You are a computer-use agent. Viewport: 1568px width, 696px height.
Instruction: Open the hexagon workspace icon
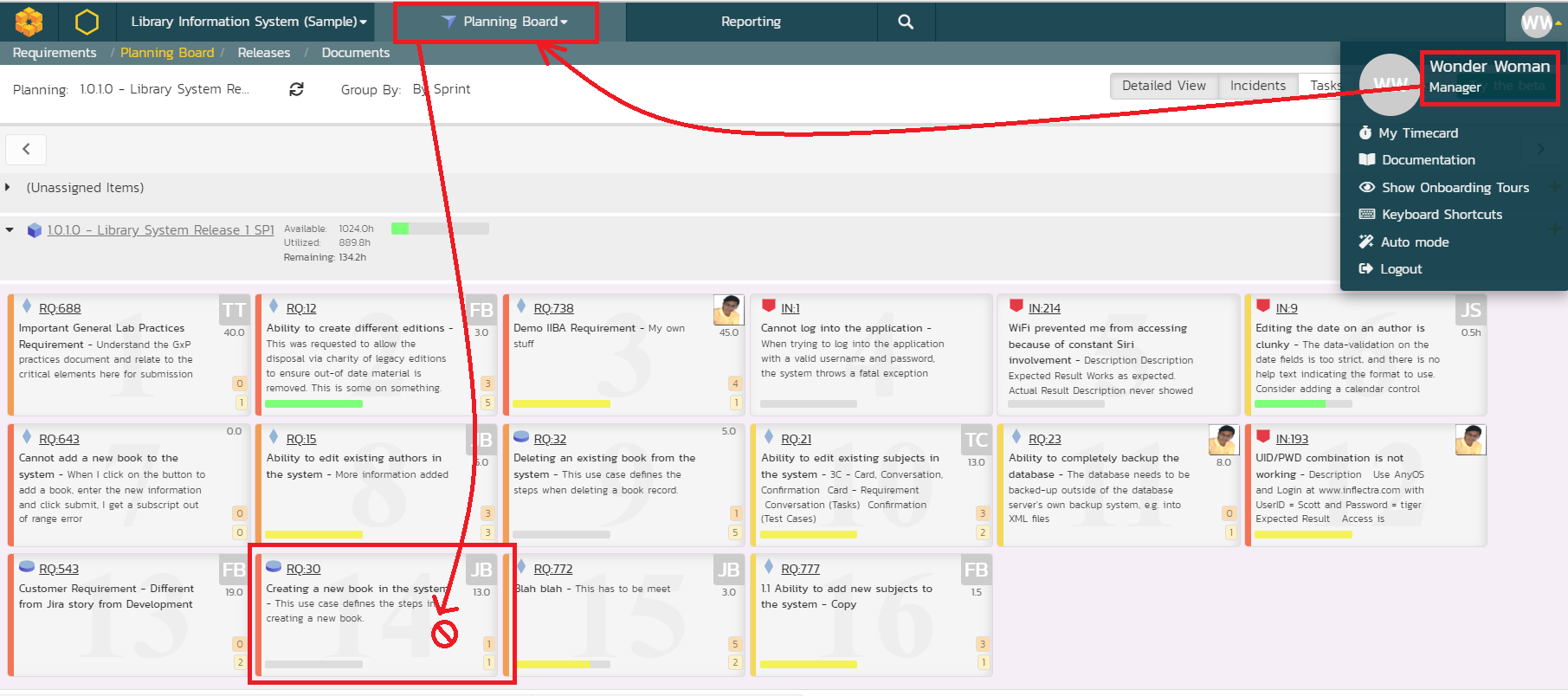tap(87, 22)
